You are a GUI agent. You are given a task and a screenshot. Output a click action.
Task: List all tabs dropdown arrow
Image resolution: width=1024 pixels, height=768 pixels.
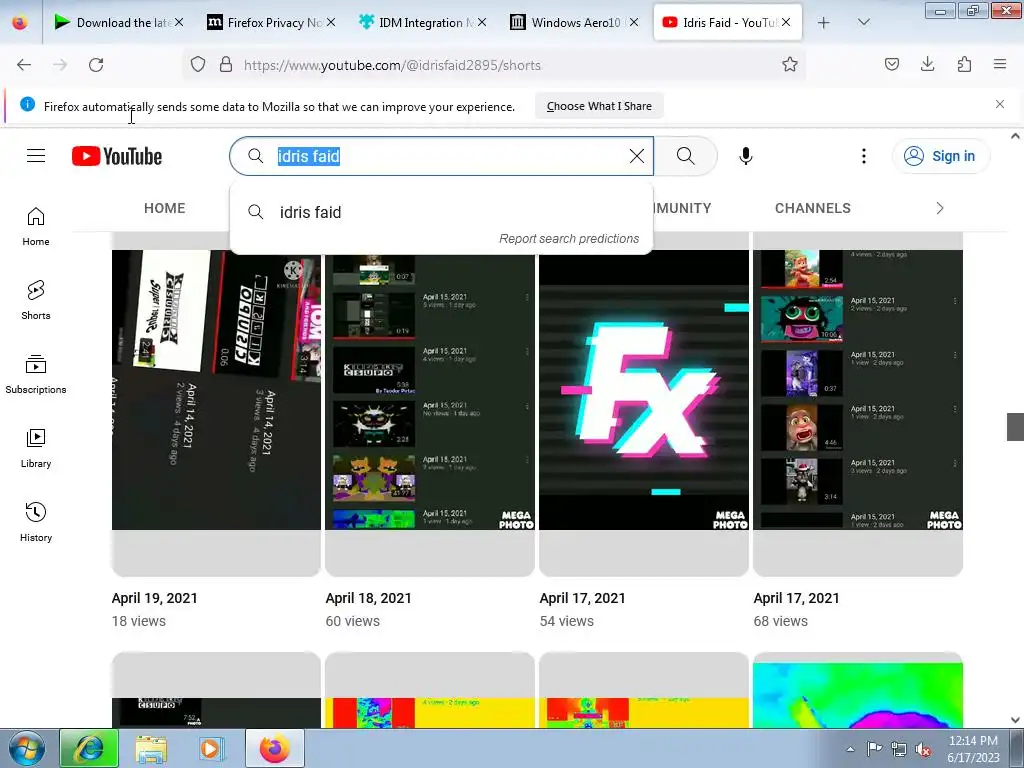[863, 22]
